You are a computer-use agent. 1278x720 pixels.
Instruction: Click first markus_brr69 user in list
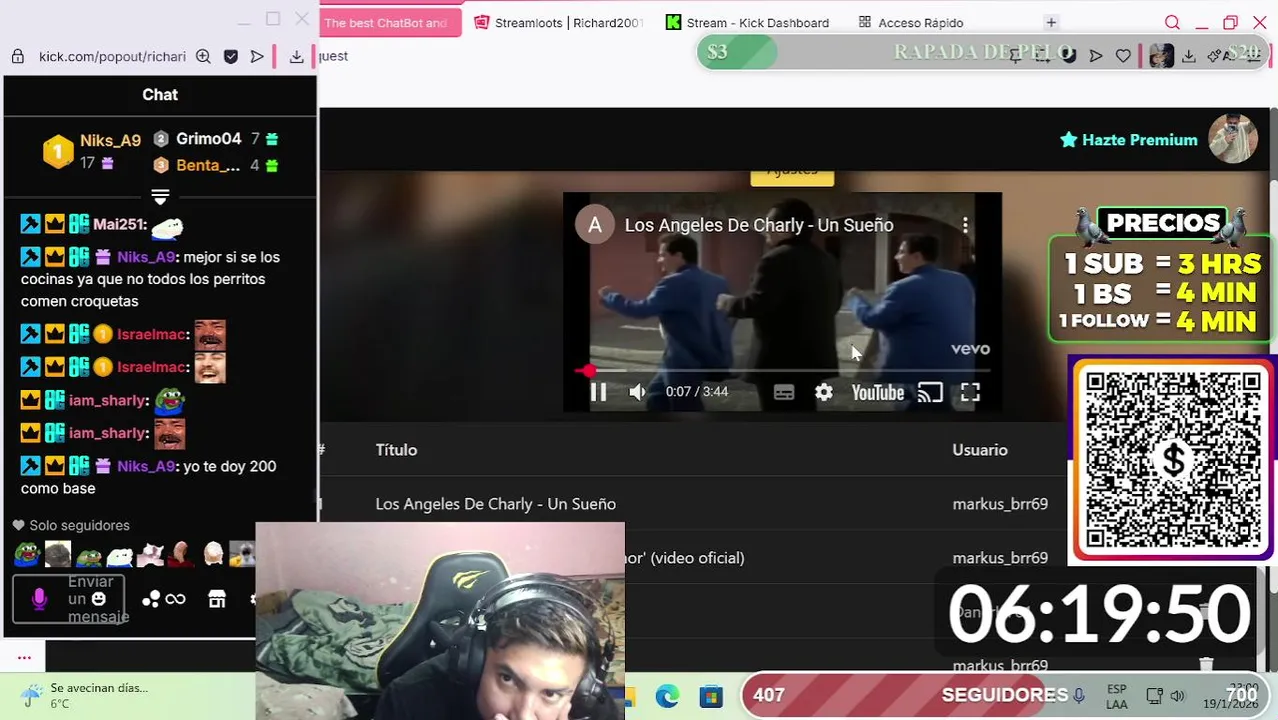click(x=1000, y=504)
